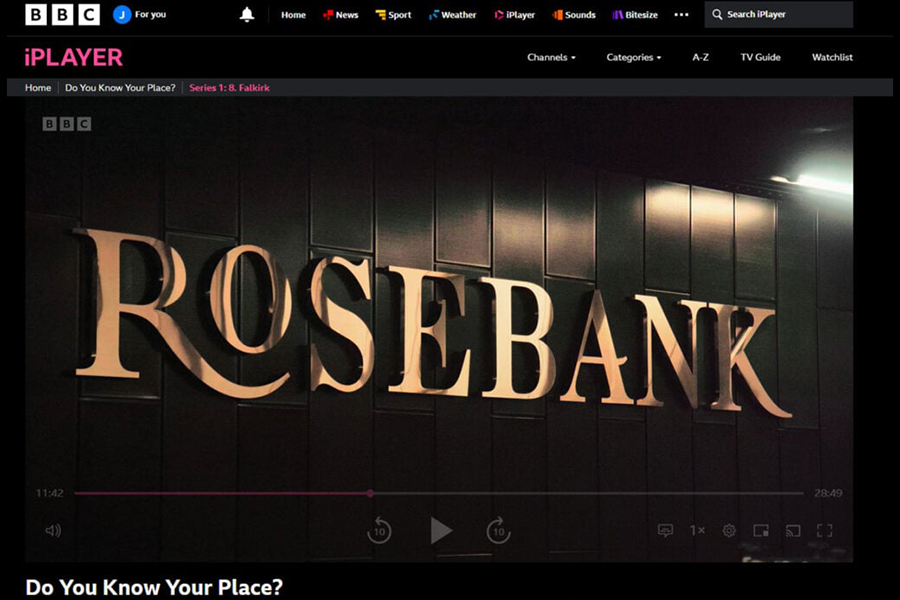Expand the Channels dropdown
Image resolution: width=900 pixels, height=600 pixels.
tap(551, 57)
